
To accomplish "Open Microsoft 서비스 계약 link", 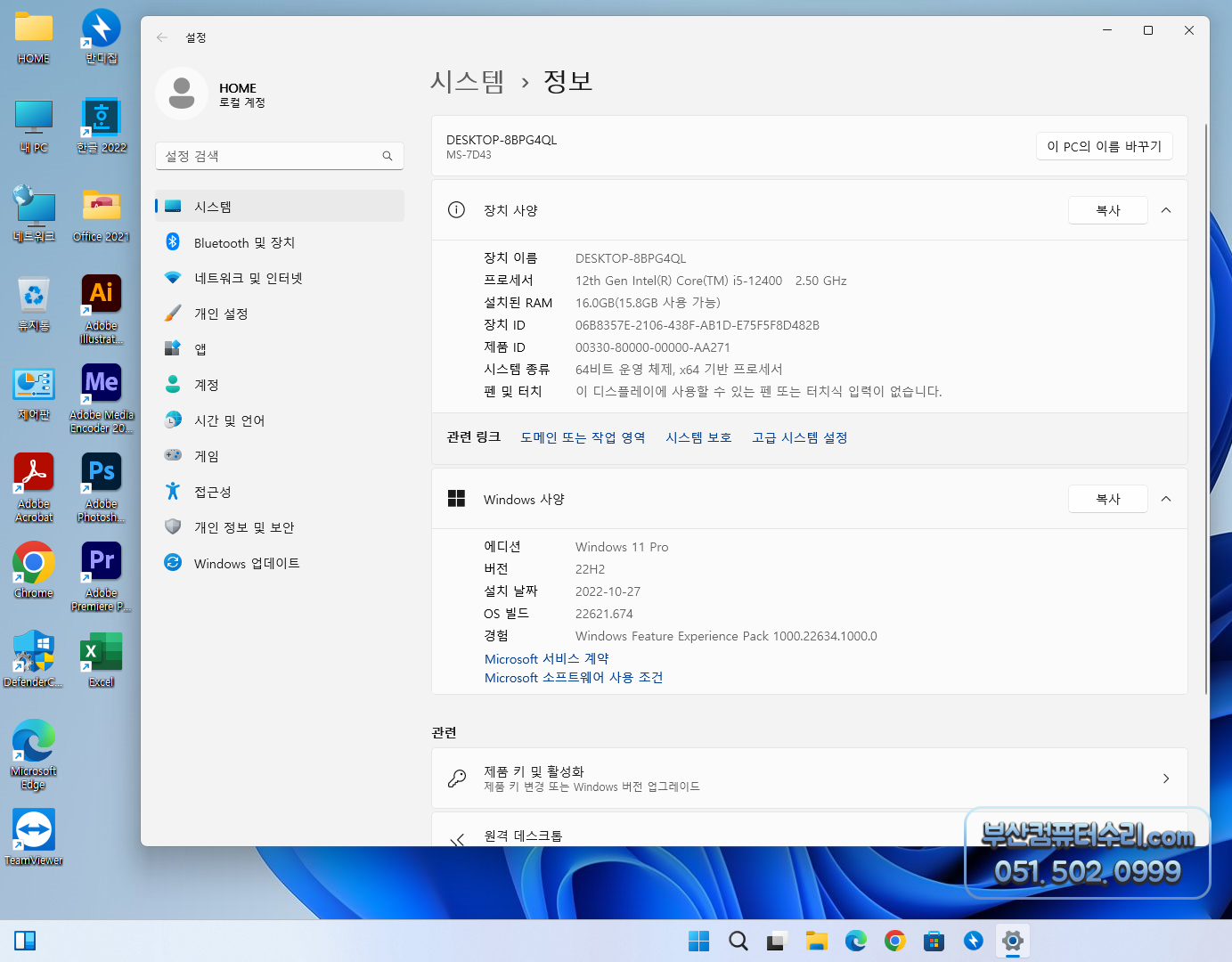I will [547, 659].
